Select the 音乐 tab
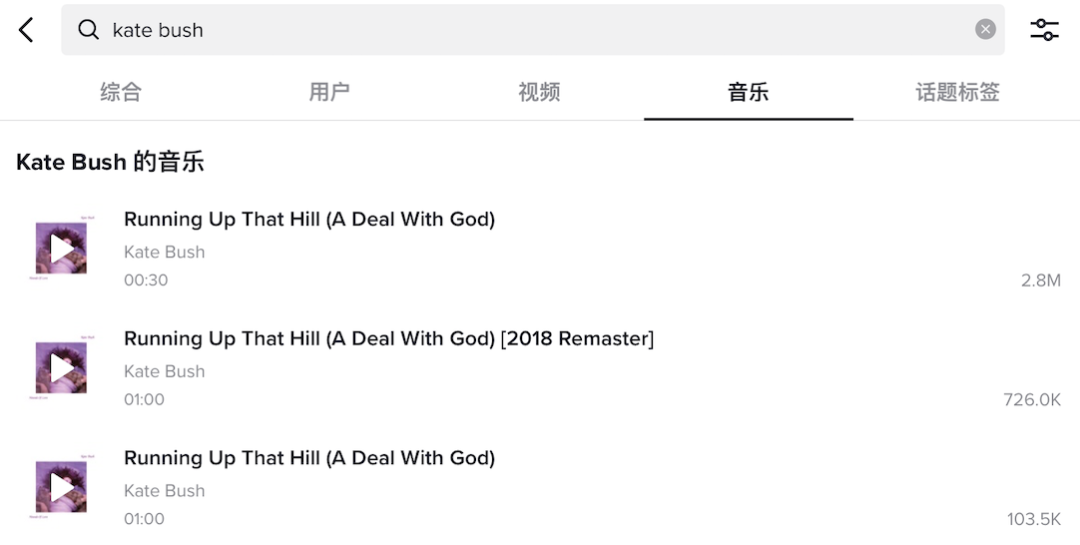The width and height of the screenshot is (1080, 545). pos(748,93)
